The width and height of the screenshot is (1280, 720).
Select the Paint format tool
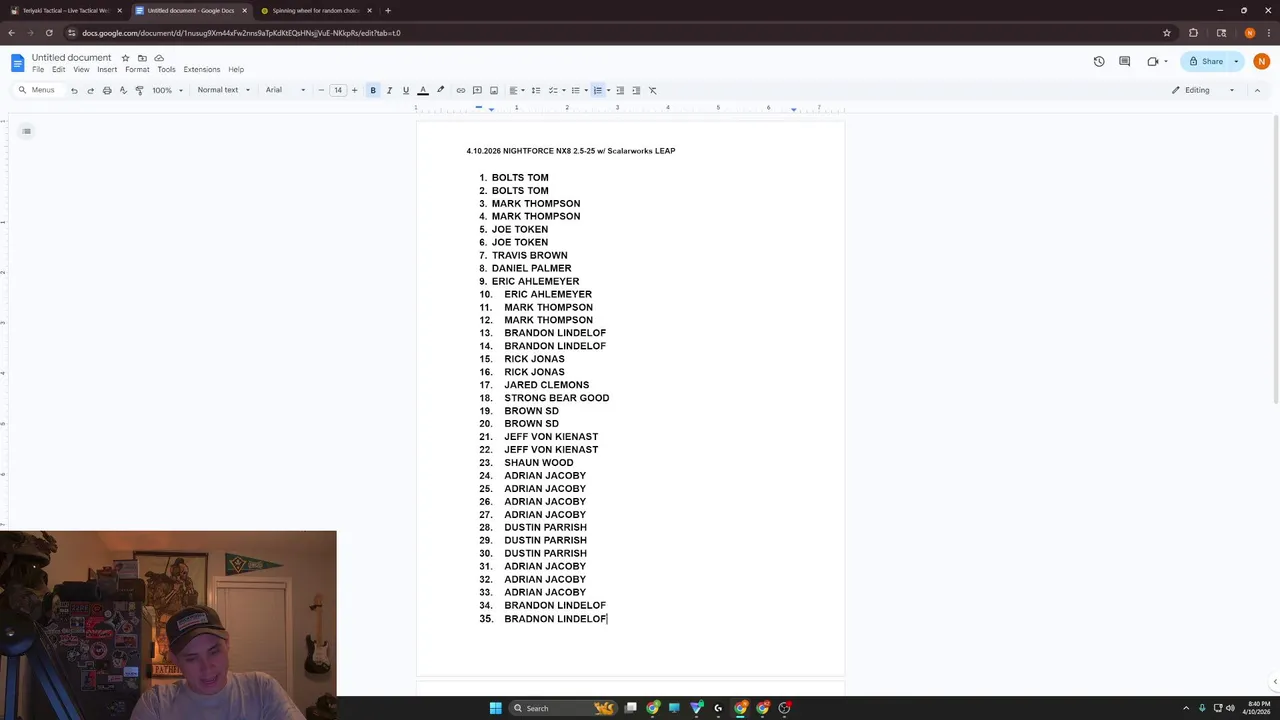(139, 90)
